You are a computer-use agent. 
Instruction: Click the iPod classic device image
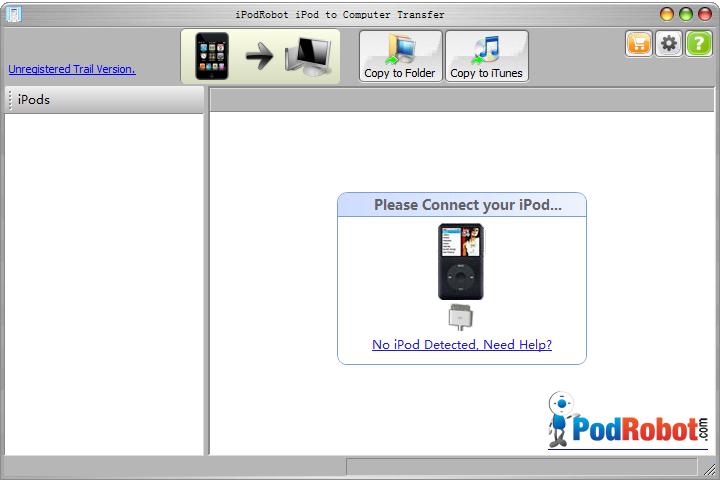460,261
